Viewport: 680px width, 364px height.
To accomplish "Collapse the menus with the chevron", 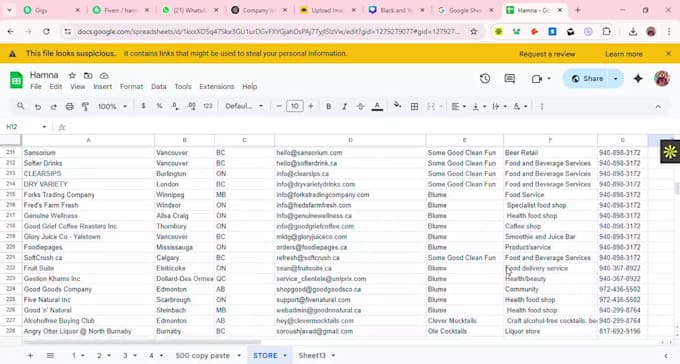I will (658, 106).
